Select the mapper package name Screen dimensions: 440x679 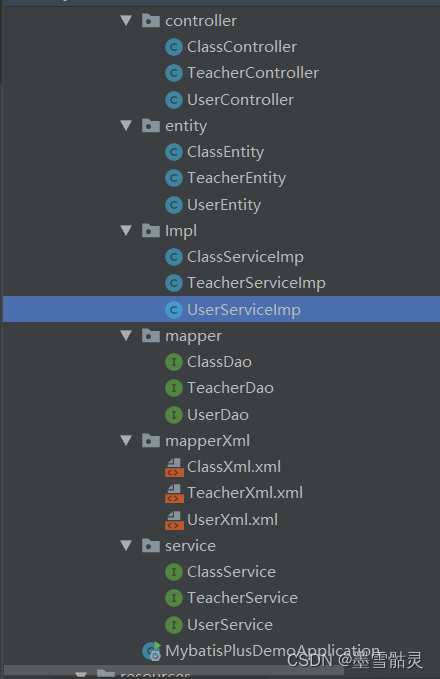coord(193,336)
